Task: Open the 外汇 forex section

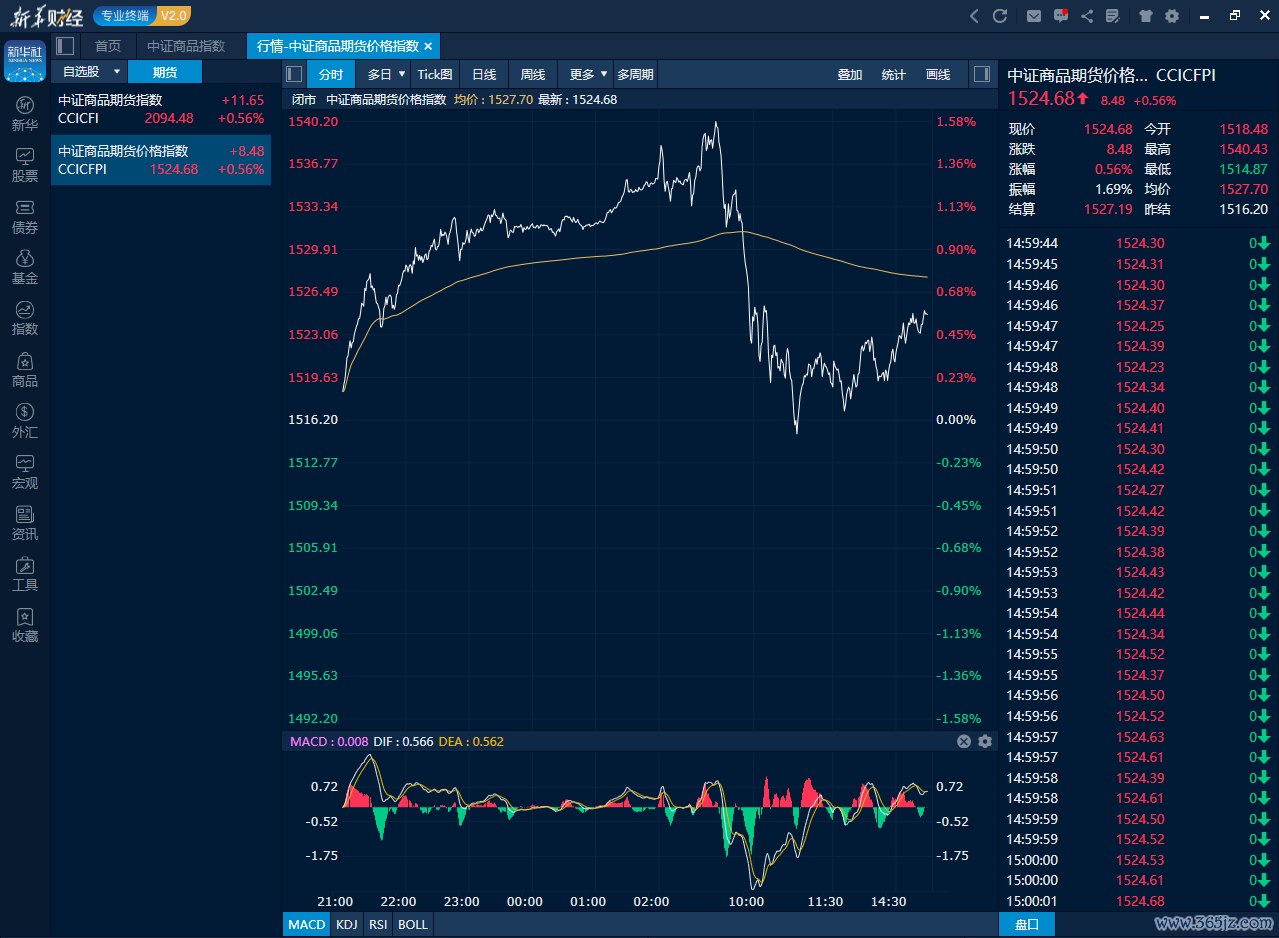Action: 25,421
